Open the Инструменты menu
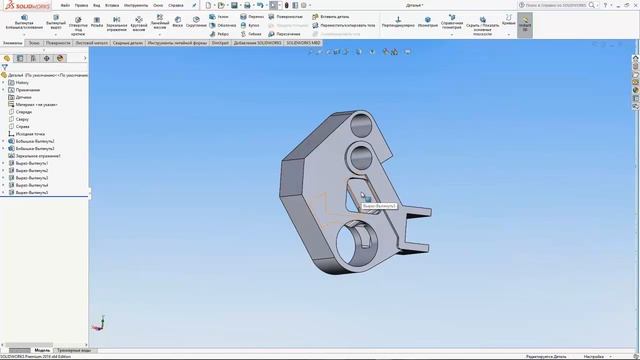640x360 pixels. (136, 6)
